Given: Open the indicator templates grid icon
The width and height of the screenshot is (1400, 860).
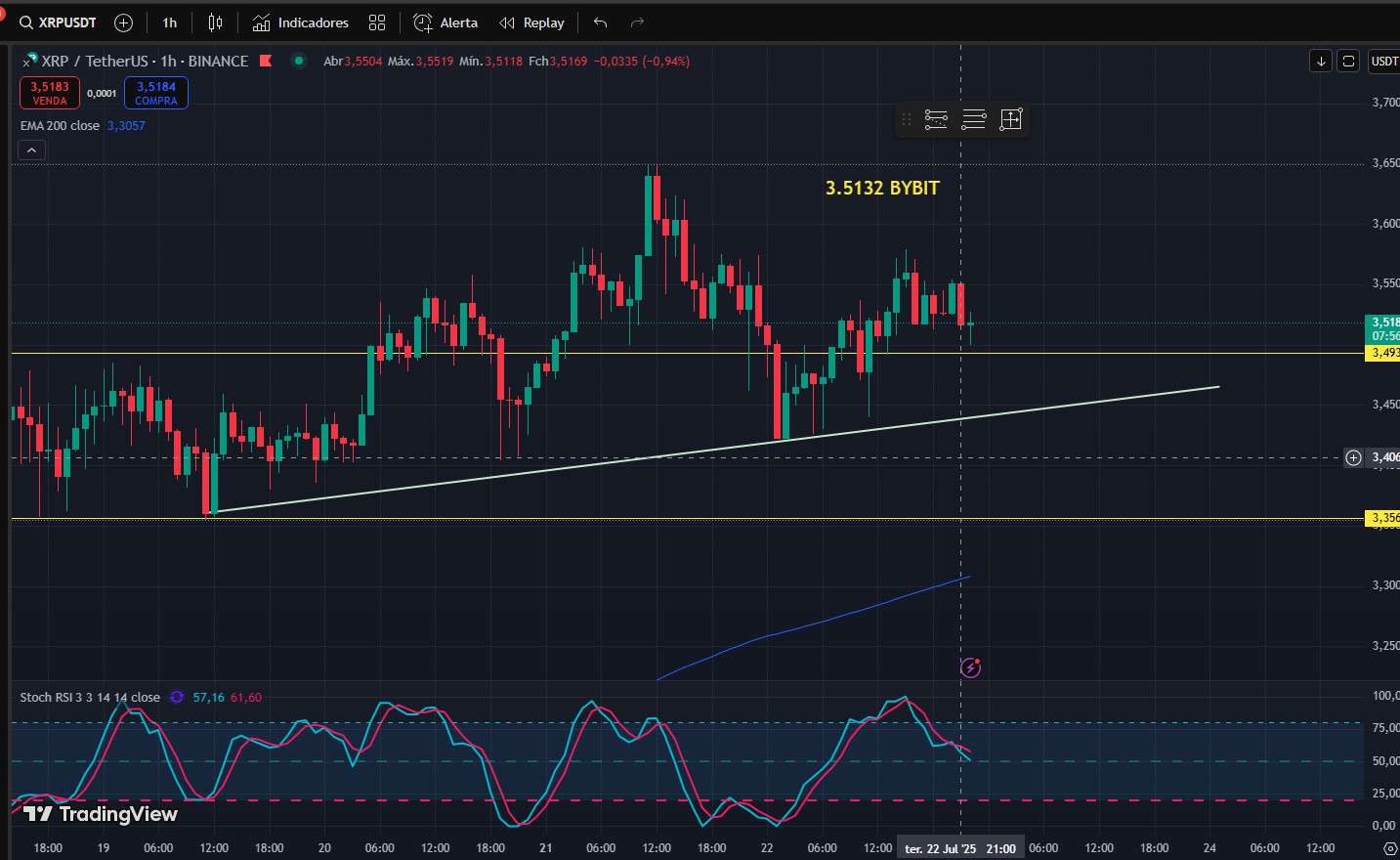Looking at the screenshot, I should coord(377,22).
